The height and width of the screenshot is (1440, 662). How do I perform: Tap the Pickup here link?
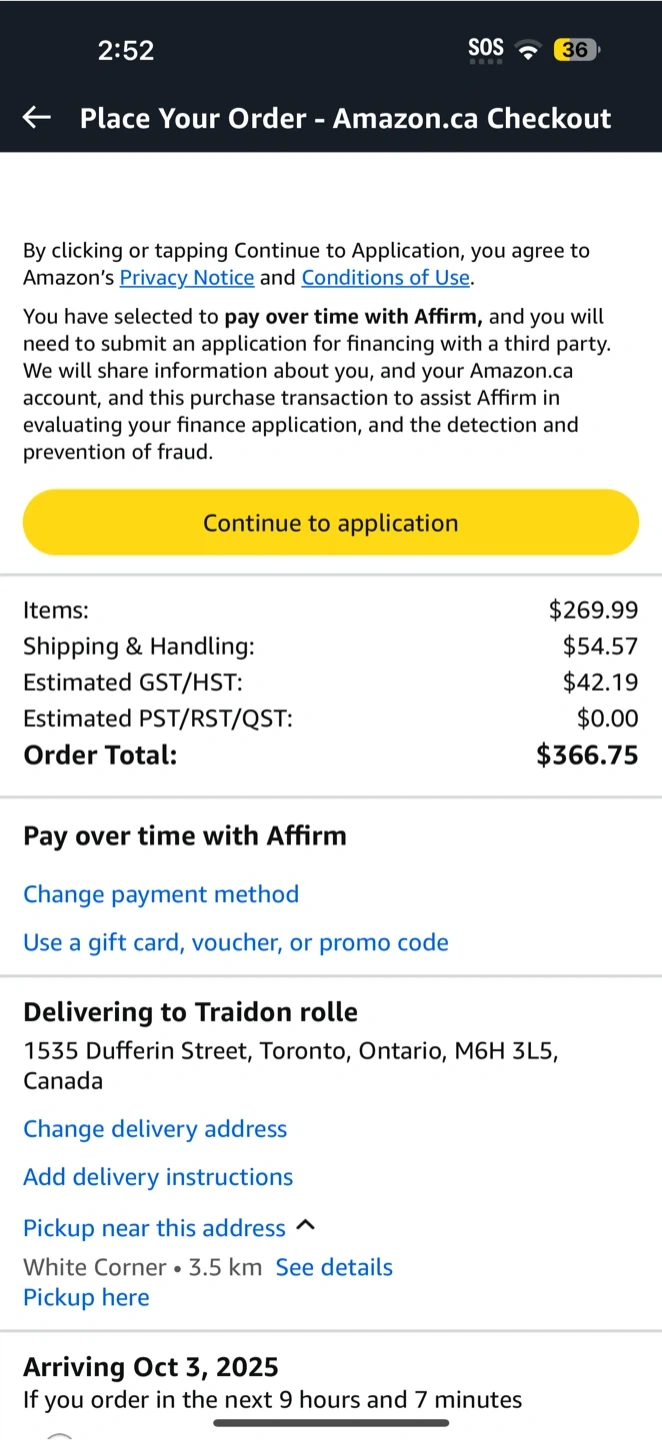(x=86, y=1297)
